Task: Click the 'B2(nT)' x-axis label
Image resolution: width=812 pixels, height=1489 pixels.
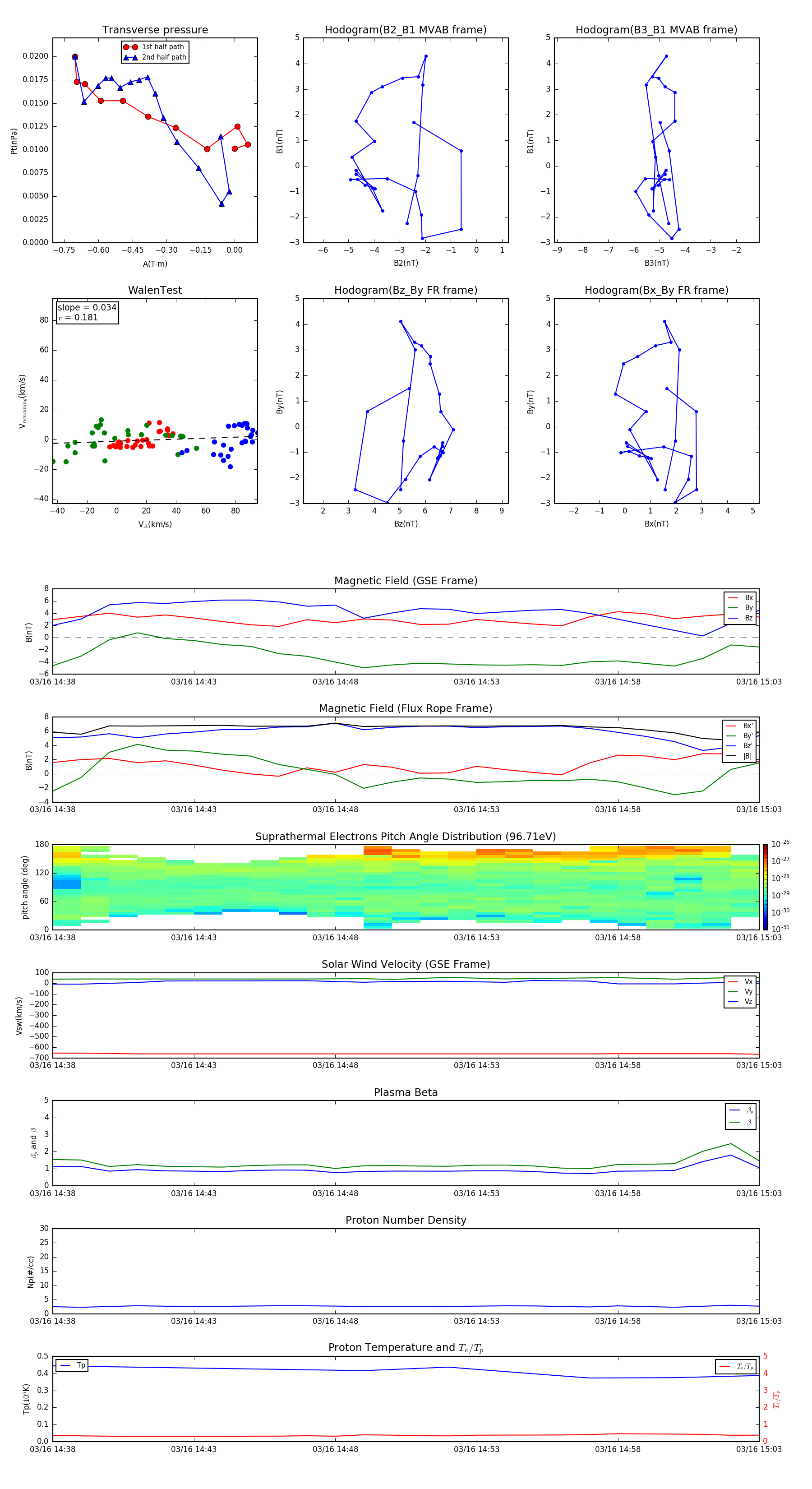Action: [406, 263]
